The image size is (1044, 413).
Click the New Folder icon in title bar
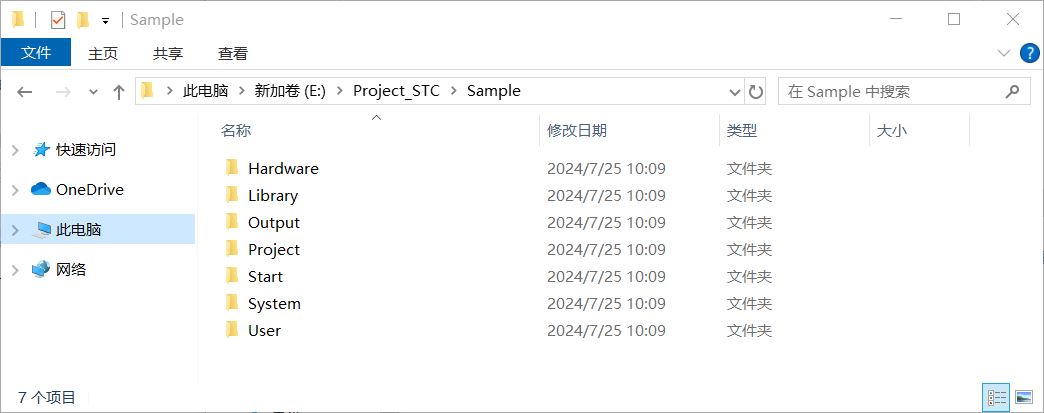(83, 20)
